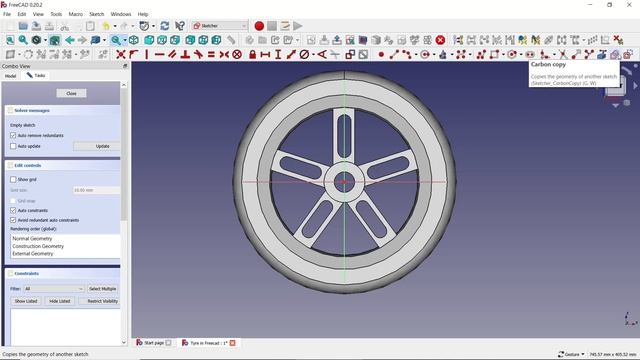640x360 pixels.
Task: Uncheck Avoid redundant auto constraints
Action: [13, 220]
